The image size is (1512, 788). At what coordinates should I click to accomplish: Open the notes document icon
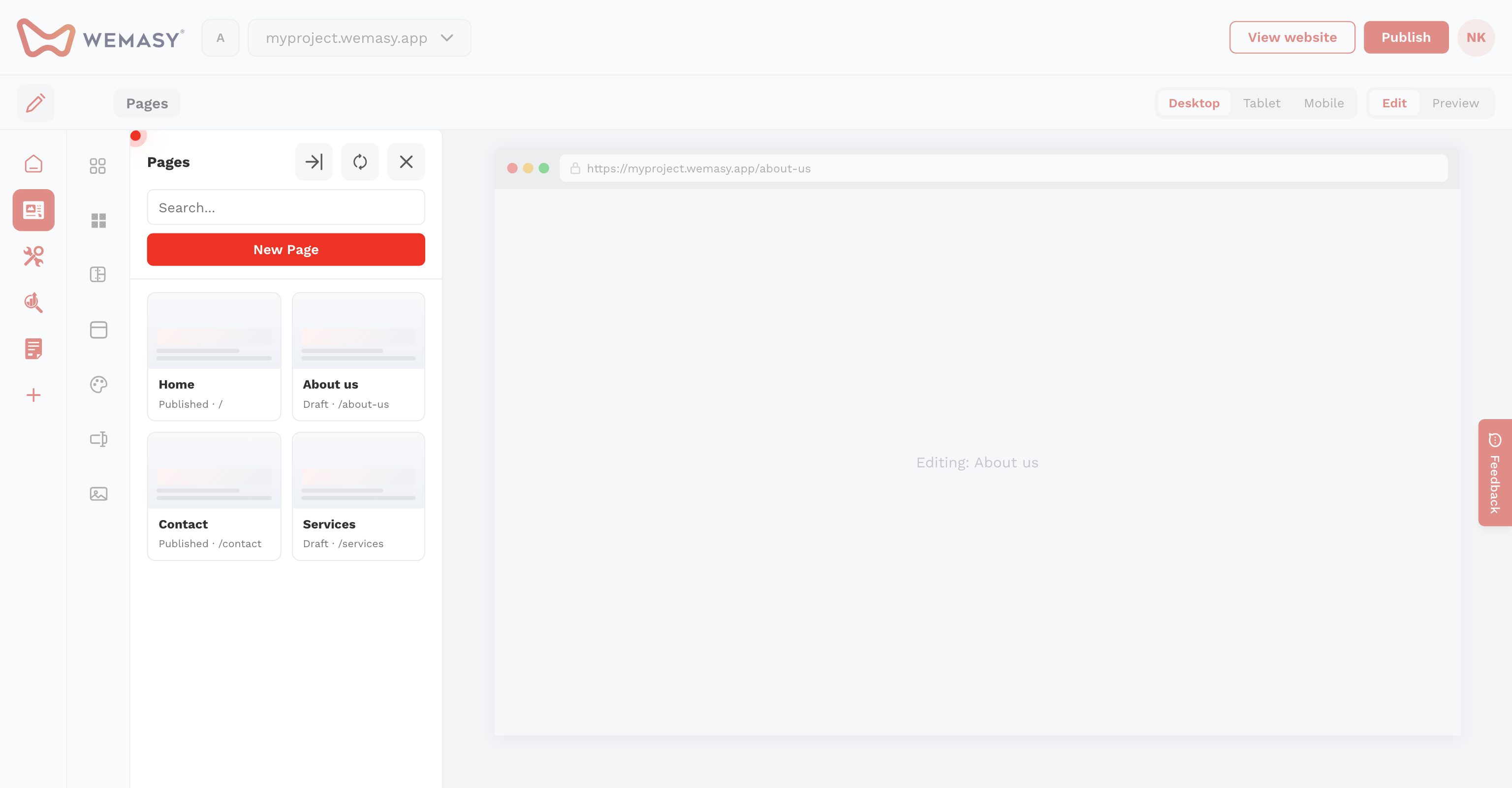point(33,349)
